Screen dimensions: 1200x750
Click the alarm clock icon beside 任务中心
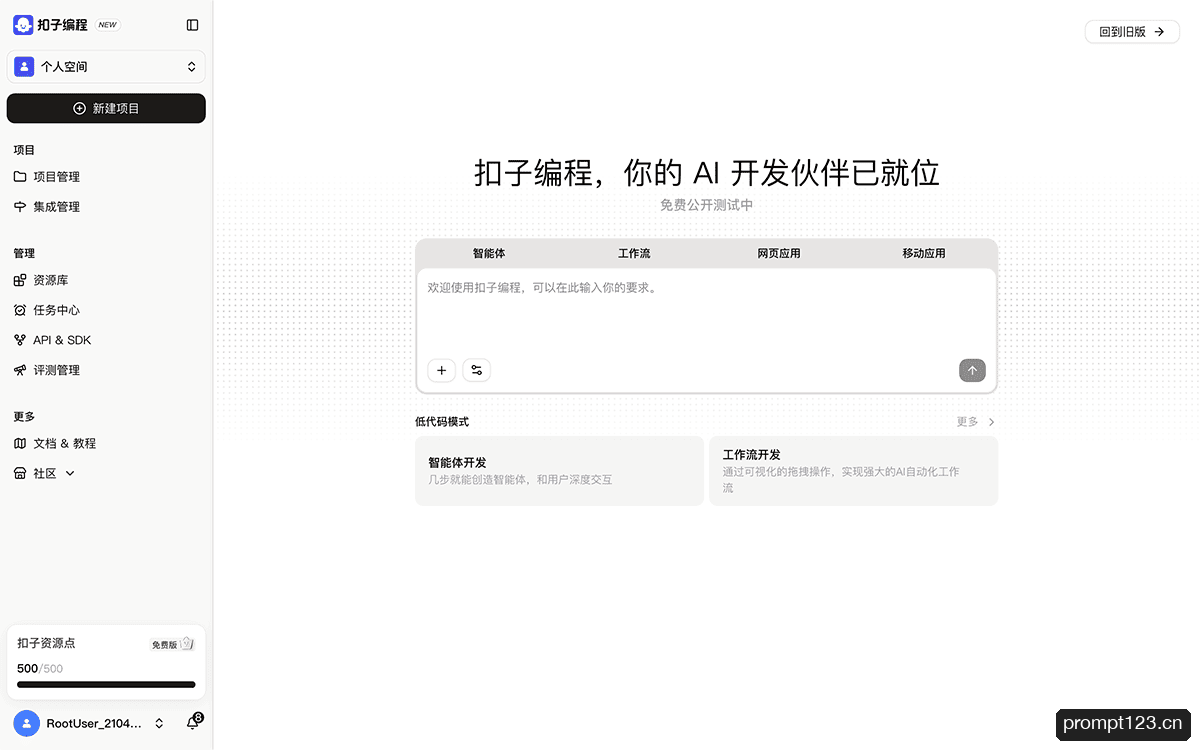[20, 310]
